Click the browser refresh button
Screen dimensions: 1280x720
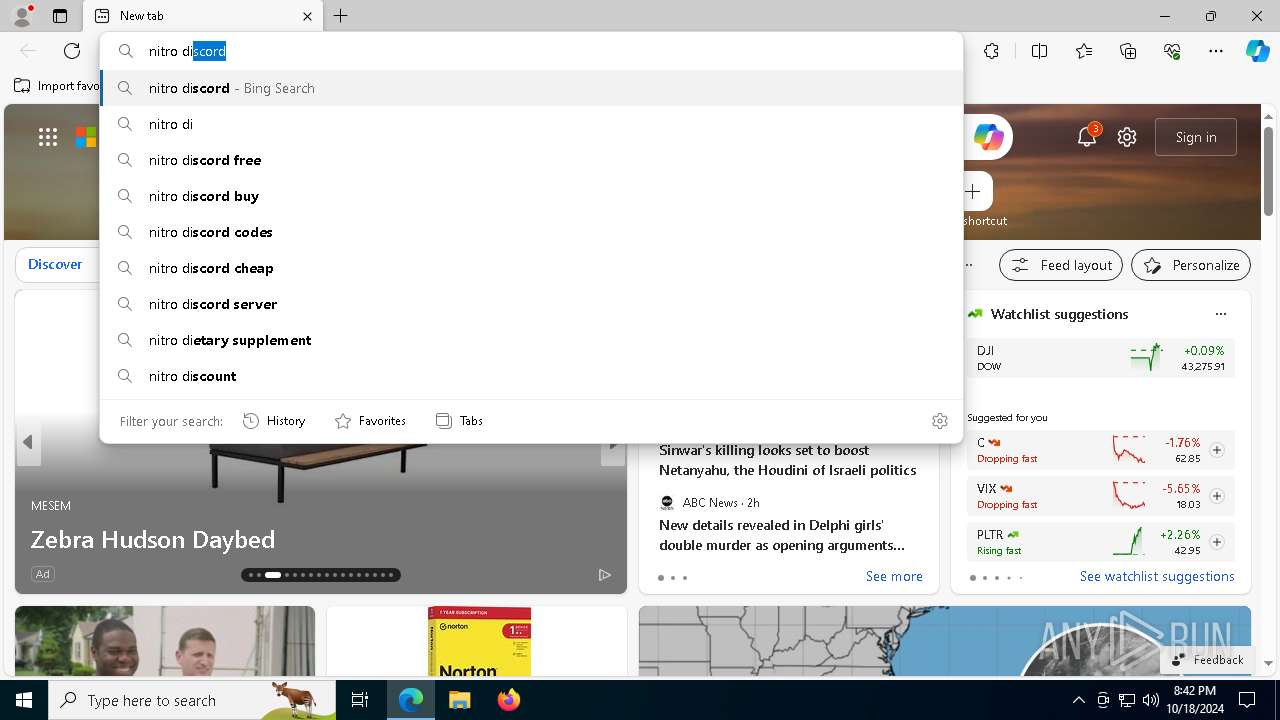coord(72,51)
